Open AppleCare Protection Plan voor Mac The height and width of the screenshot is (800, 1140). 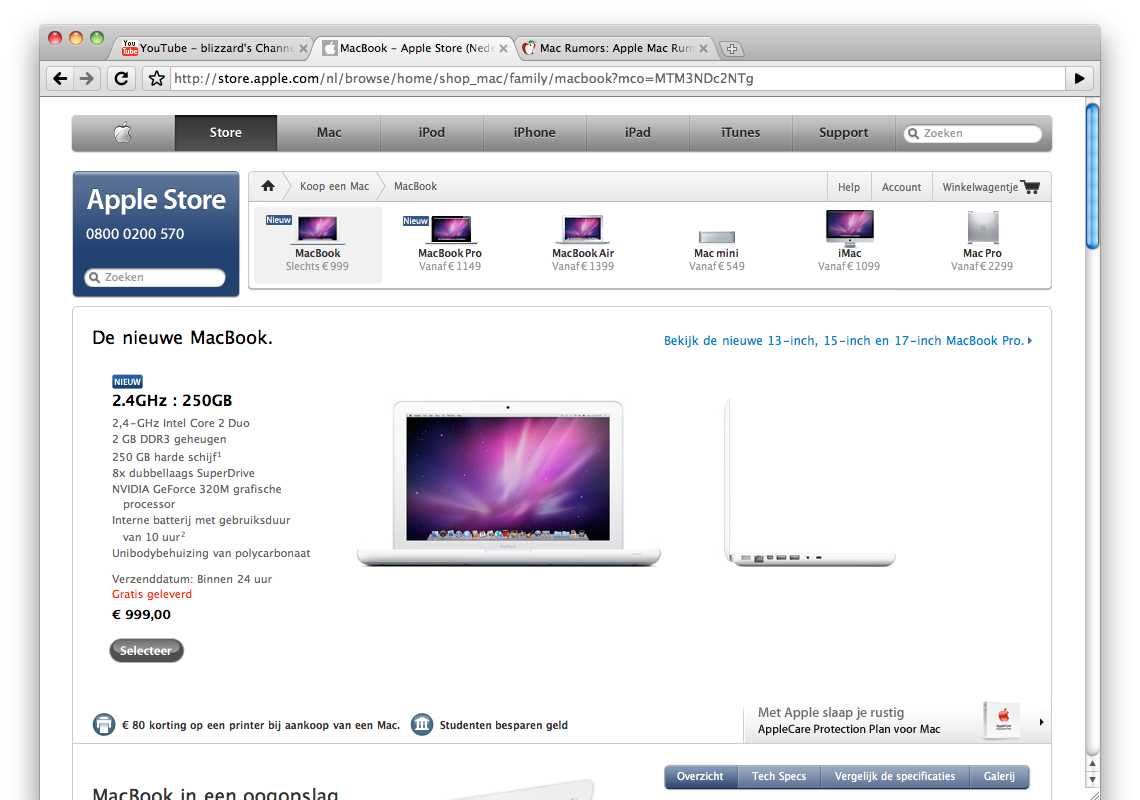(x=849, y=729)
